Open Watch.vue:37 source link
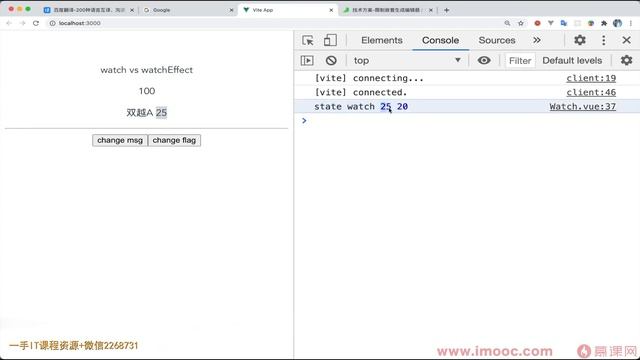 (582, 107)
